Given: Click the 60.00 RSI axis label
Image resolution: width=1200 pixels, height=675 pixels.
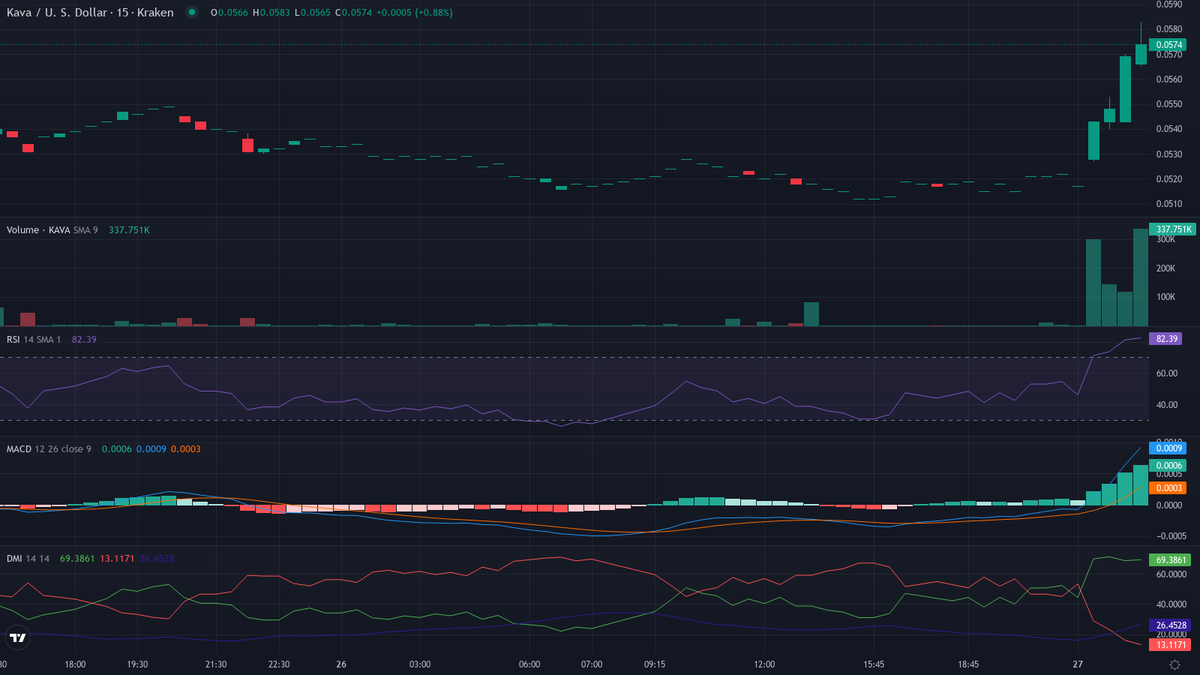Looking at the screenshot, I should pos(1165,373).
